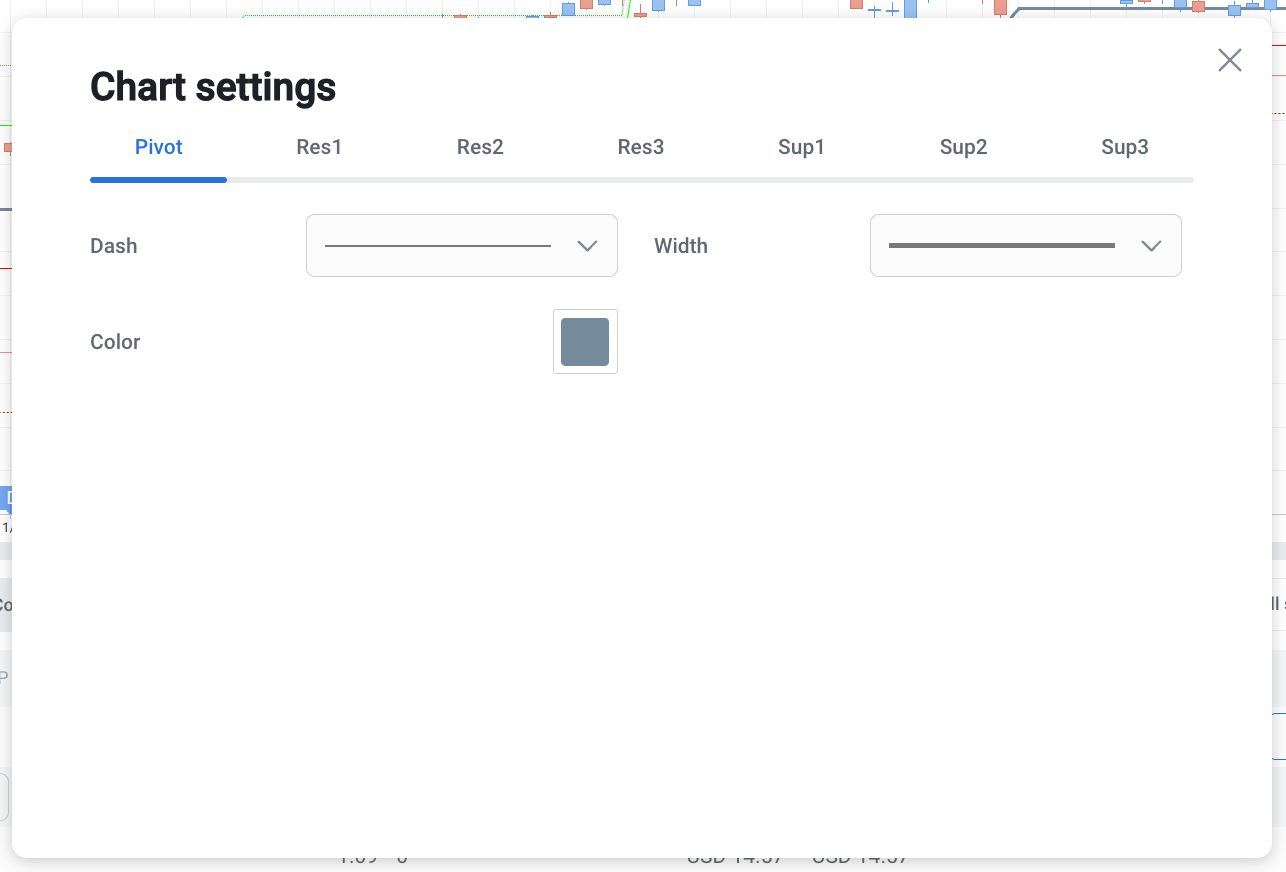Expand the Width line thickness dropdown

click(1025, 245)
